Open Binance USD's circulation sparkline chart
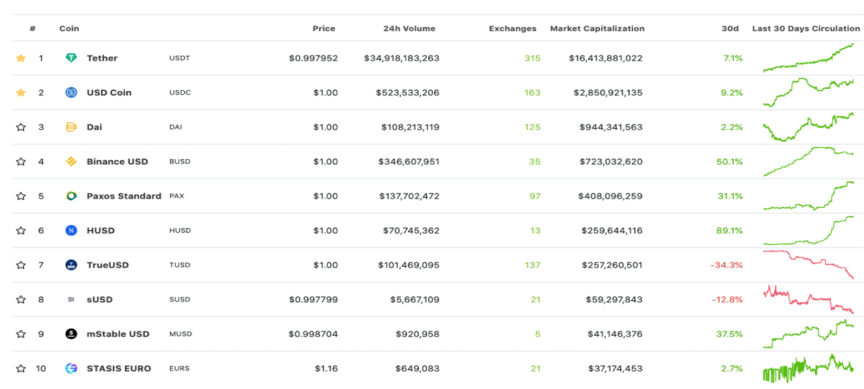This screenshot has height=389, width=864. 808,161
